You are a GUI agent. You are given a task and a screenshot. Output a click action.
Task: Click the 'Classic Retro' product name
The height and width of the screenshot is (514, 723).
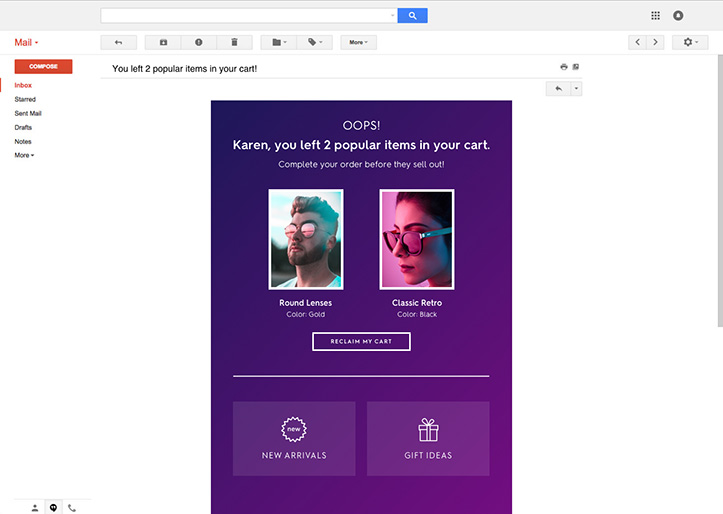pos(417,303)
